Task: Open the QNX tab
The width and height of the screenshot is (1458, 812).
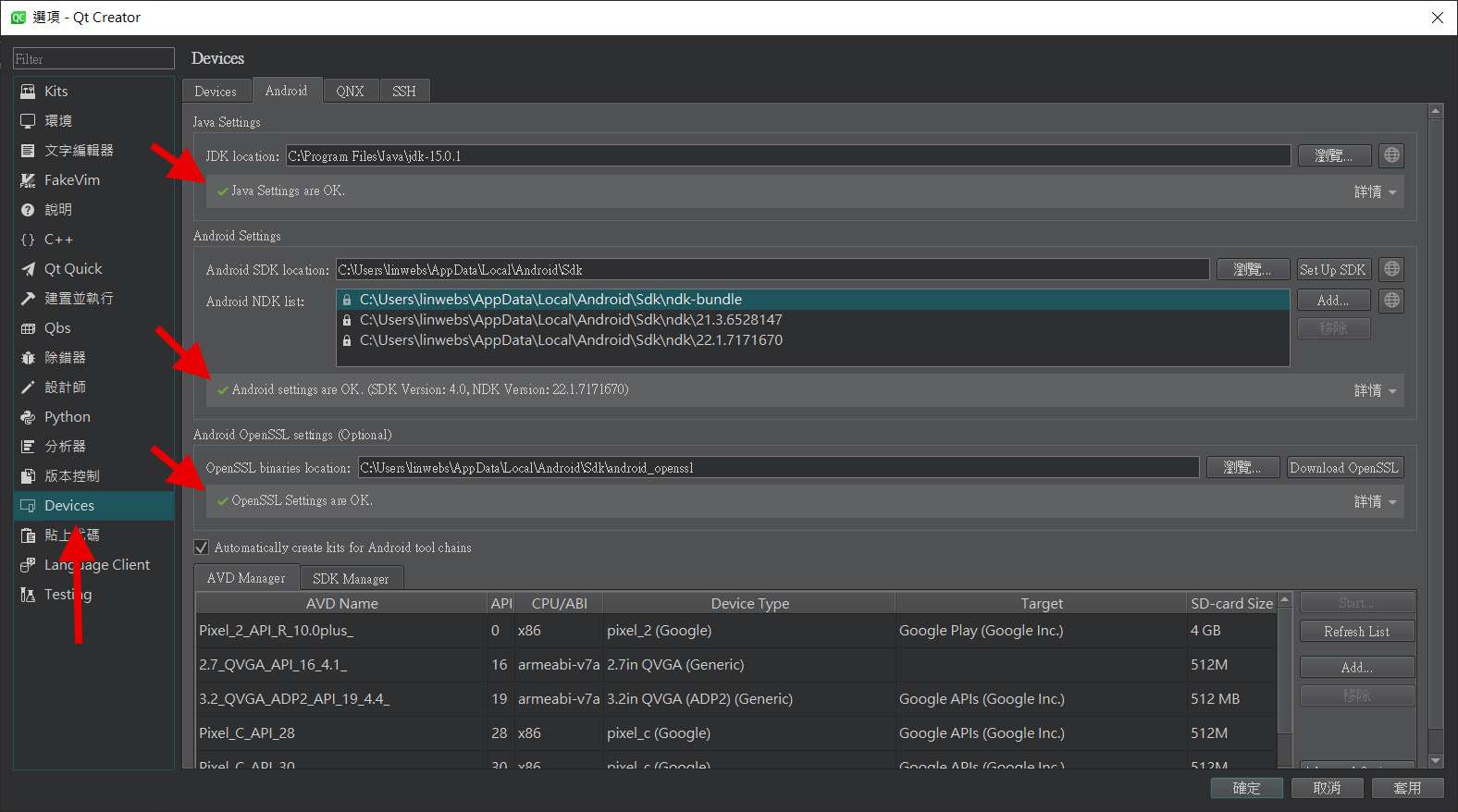Action: click(x=350, y=92)
